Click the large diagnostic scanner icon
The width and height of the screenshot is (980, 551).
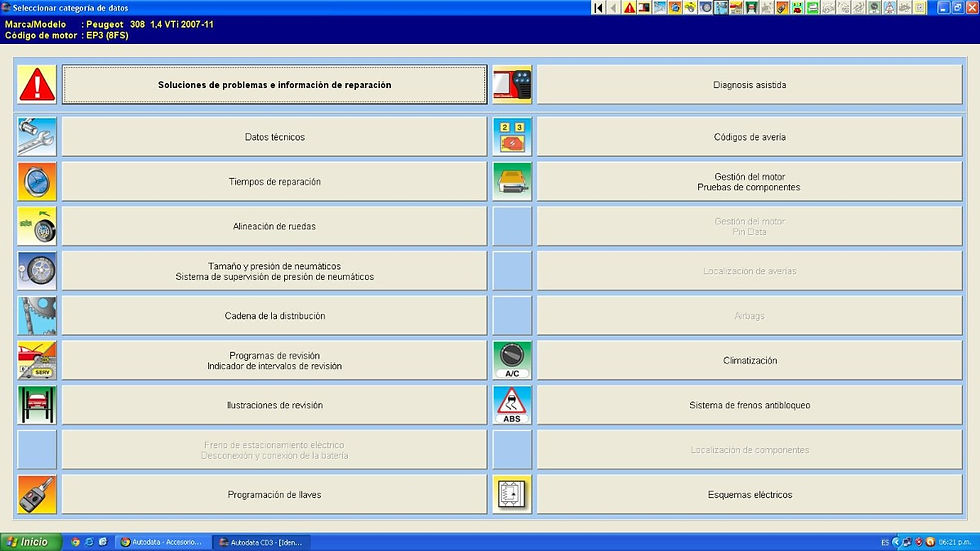point(512,84)
